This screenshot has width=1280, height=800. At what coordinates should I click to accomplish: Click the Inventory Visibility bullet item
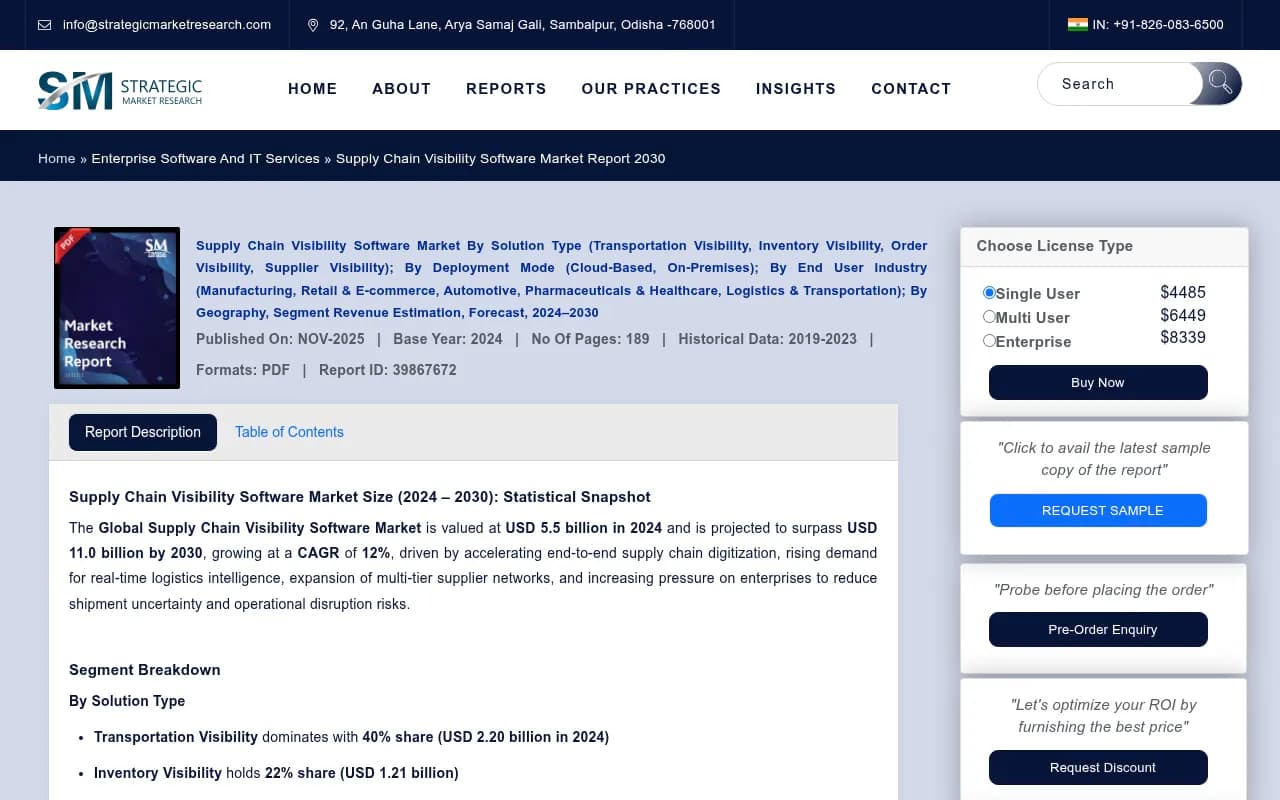[x=276, y=773]
